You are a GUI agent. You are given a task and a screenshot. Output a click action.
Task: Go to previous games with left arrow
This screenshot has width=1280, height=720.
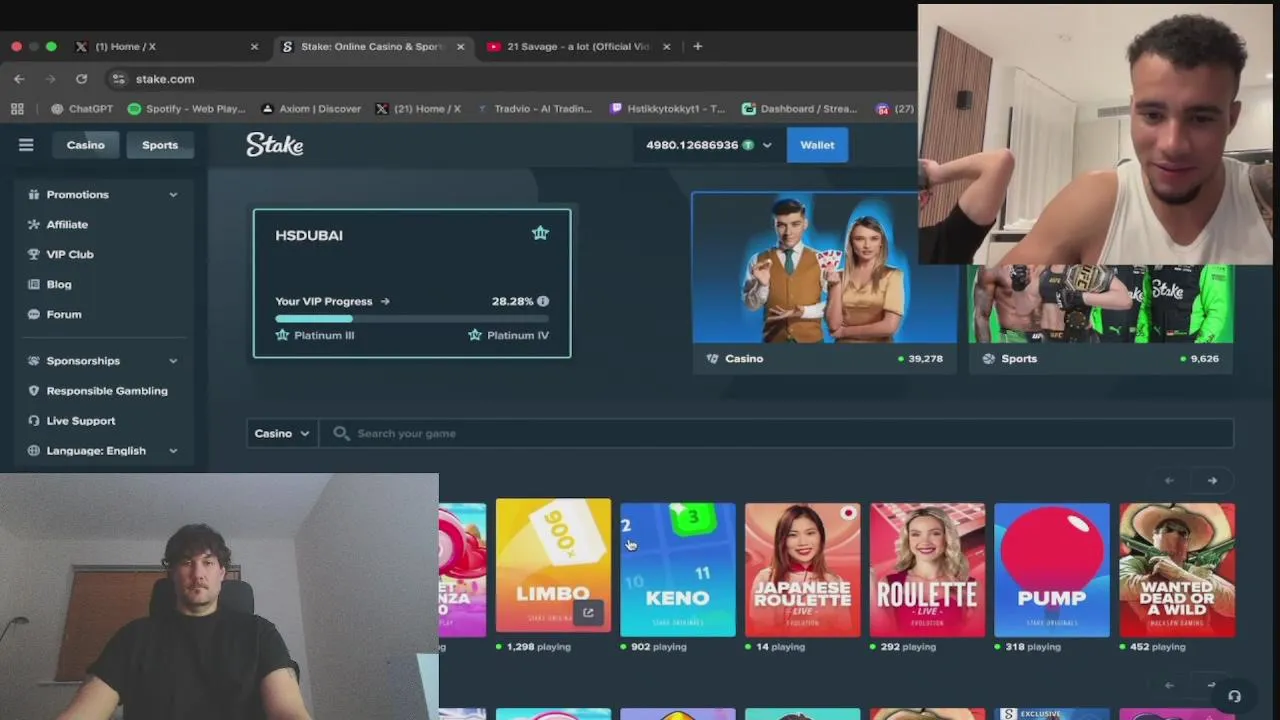[x=1169, y=481]
